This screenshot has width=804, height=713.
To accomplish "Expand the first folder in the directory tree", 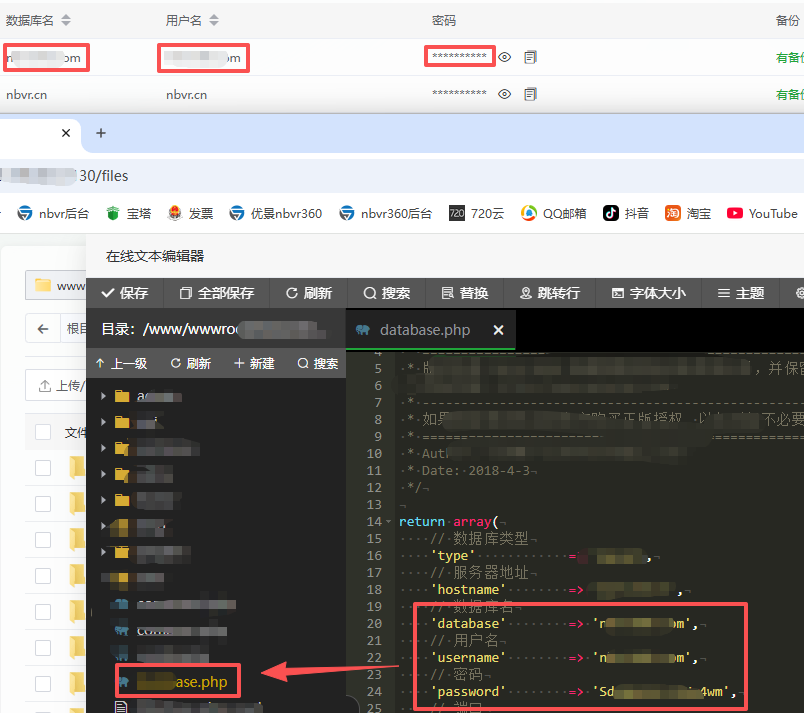I will 103,396.
